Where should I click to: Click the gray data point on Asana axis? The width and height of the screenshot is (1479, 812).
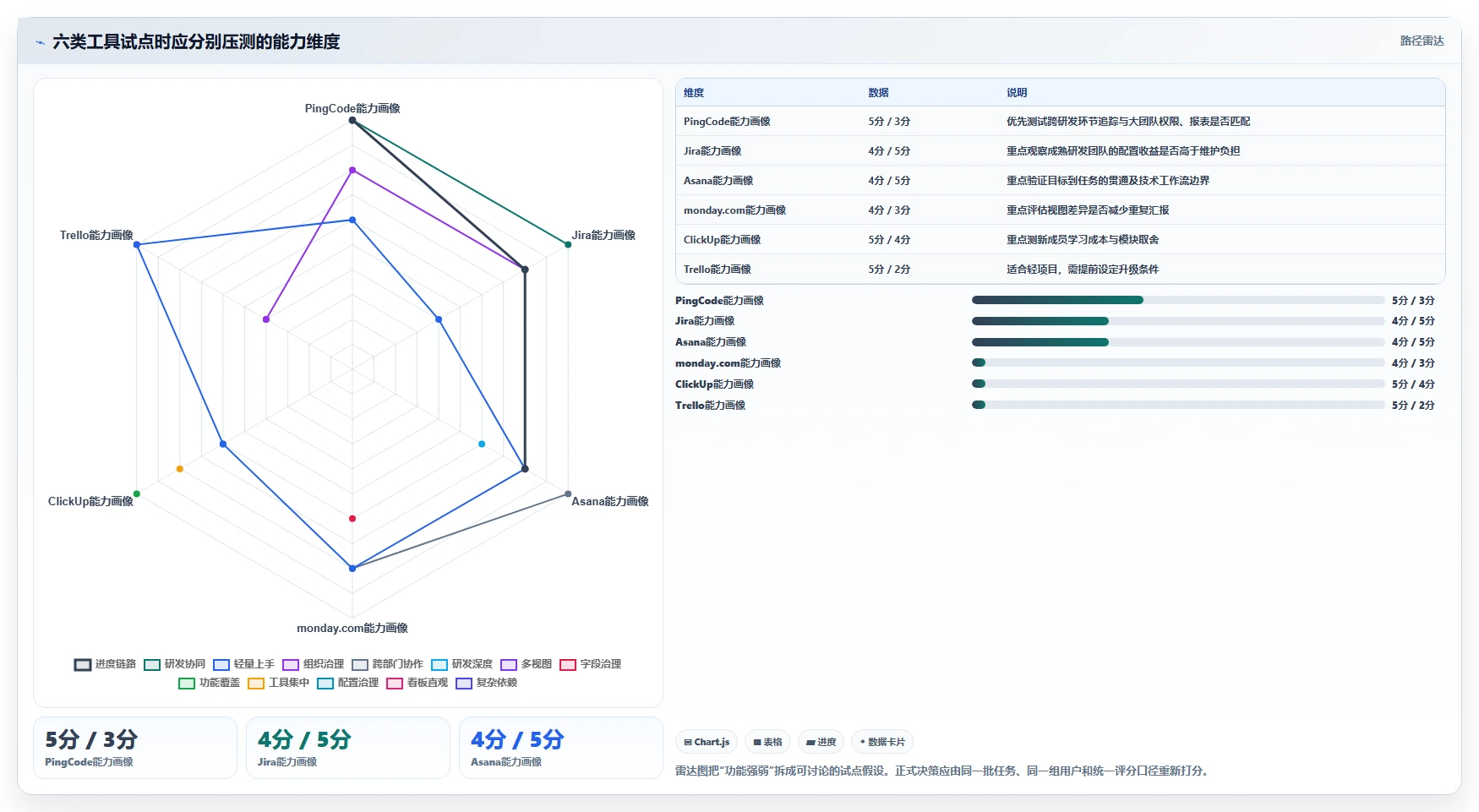pos(568,494)
